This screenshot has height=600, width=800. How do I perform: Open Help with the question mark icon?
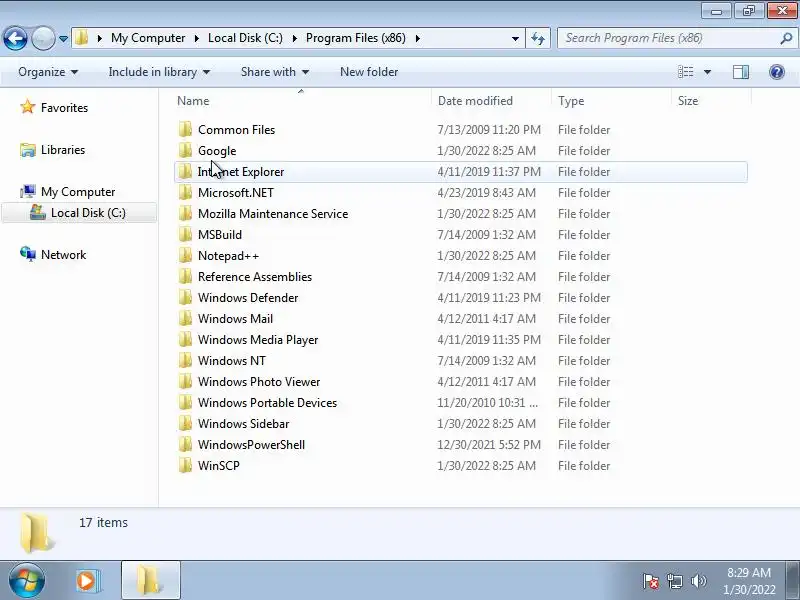coord(777,72)
